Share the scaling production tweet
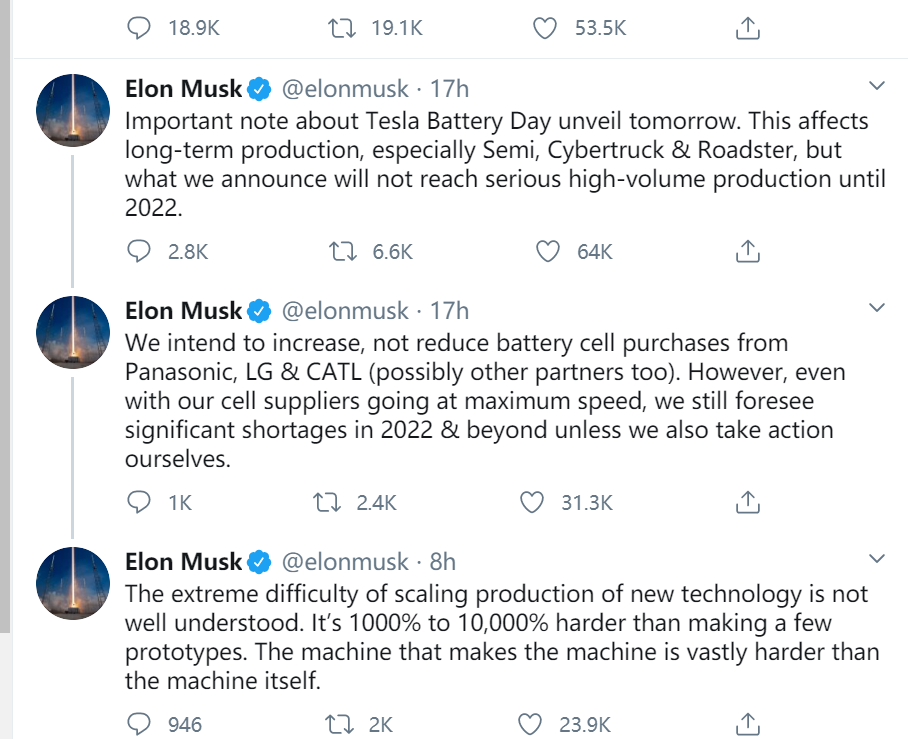This screenshot has width=908, height=739. [x=747, y=723]
